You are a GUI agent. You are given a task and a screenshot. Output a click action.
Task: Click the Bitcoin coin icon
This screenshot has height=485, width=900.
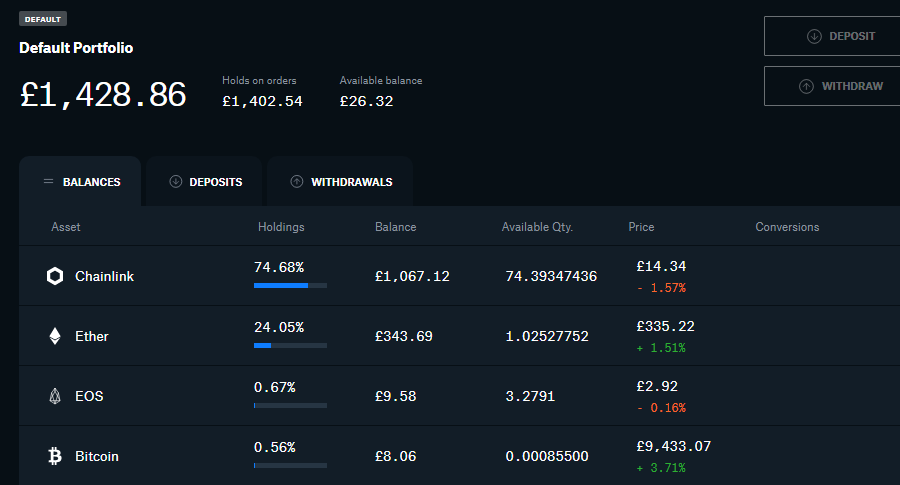[x=55, y=456]
